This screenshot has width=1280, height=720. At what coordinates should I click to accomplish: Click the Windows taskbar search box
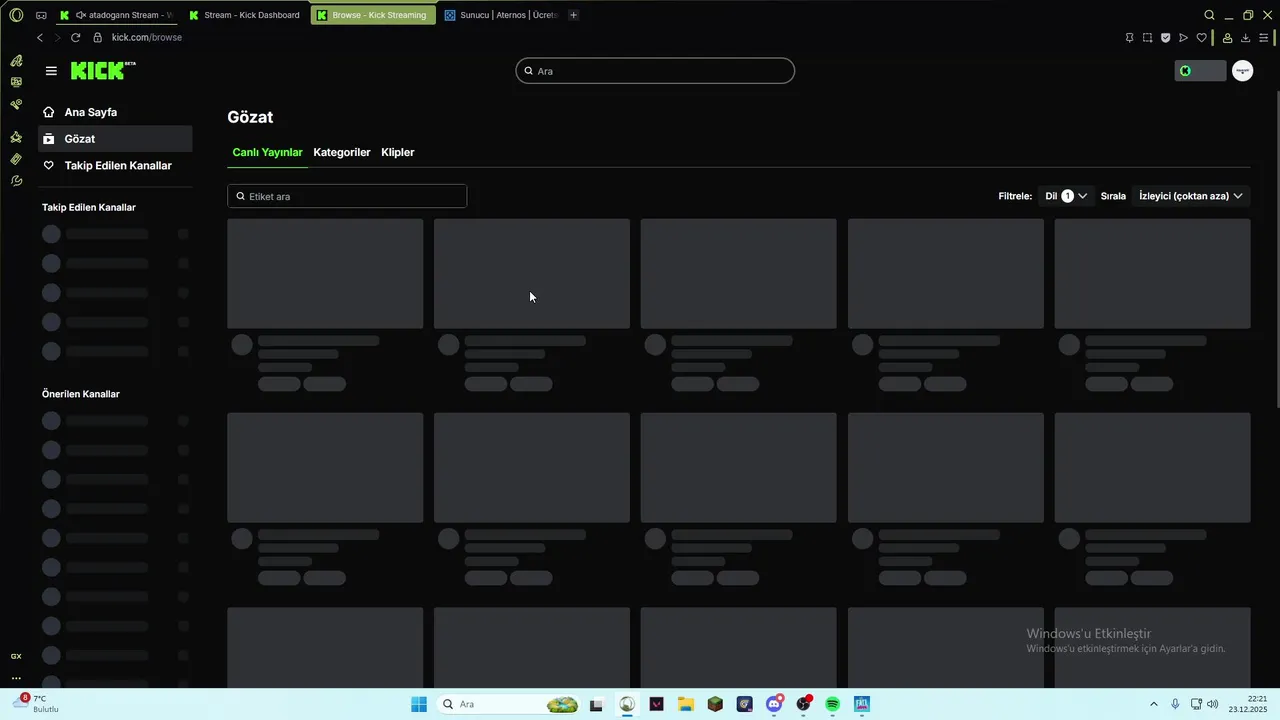point(510,704)
